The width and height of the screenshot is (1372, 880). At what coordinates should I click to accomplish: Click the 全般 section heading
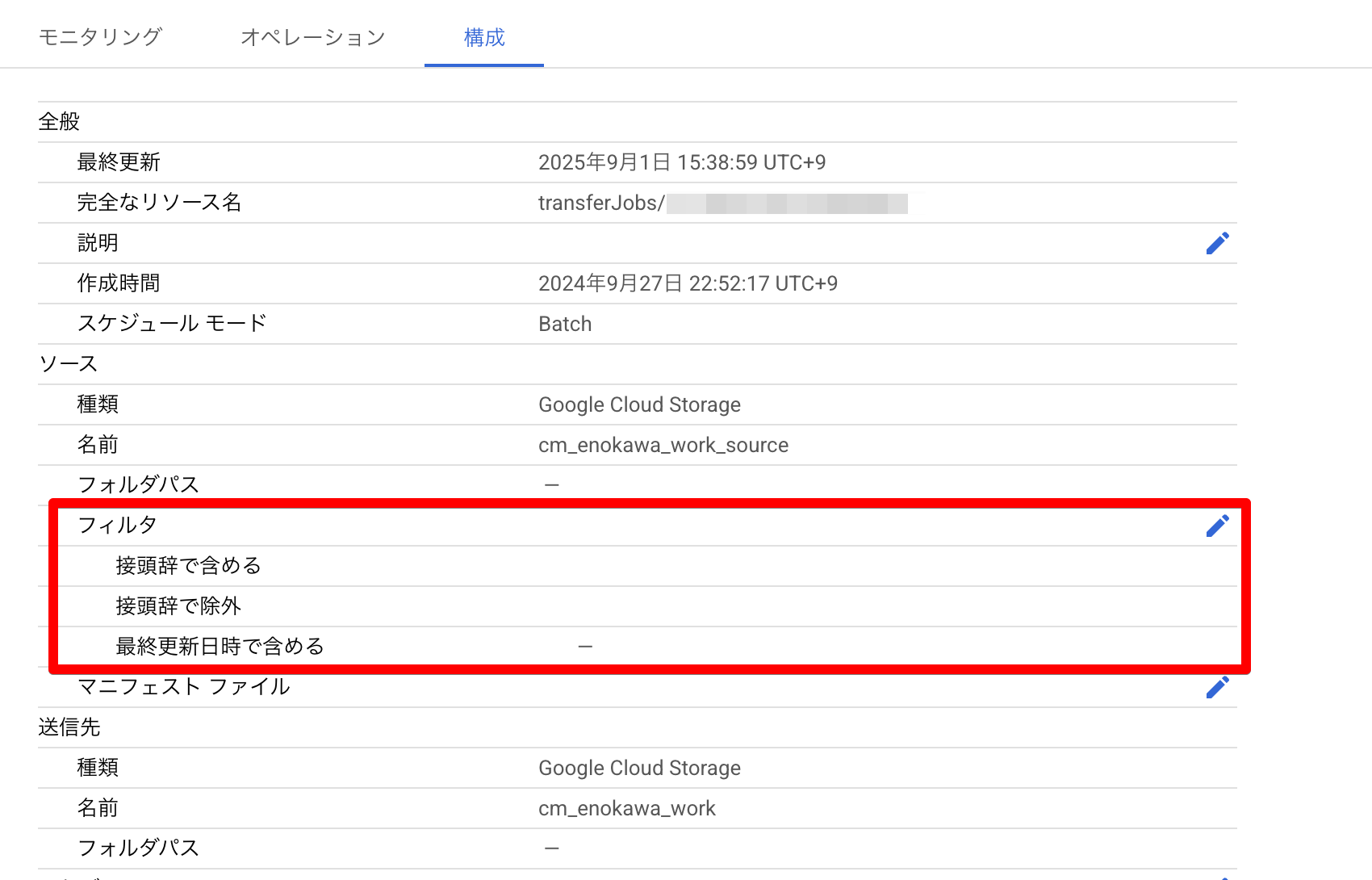[59, 122]
